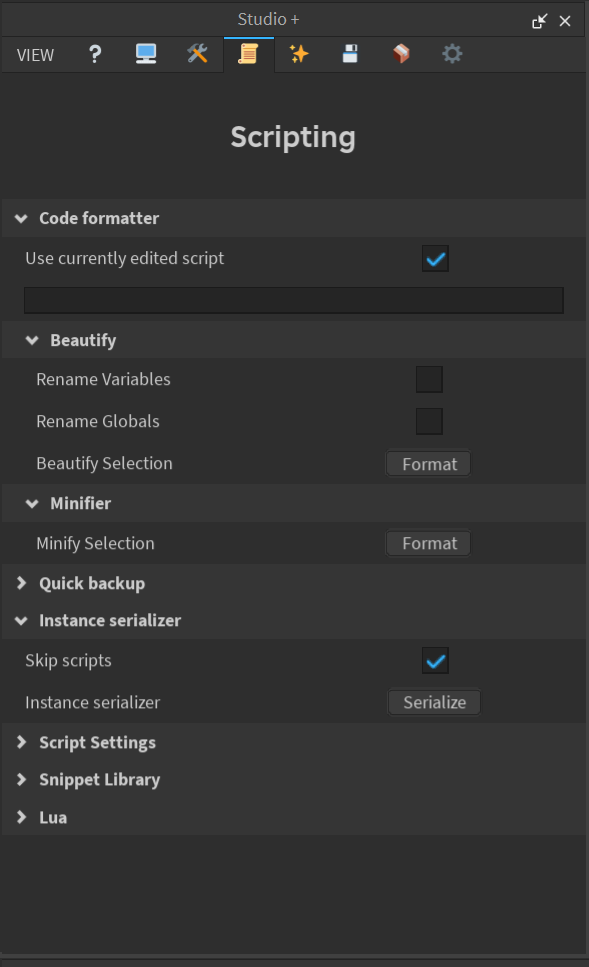589x967 pixels.
Task: Open the Help panel via question mark icon
Action: [94, 55]
